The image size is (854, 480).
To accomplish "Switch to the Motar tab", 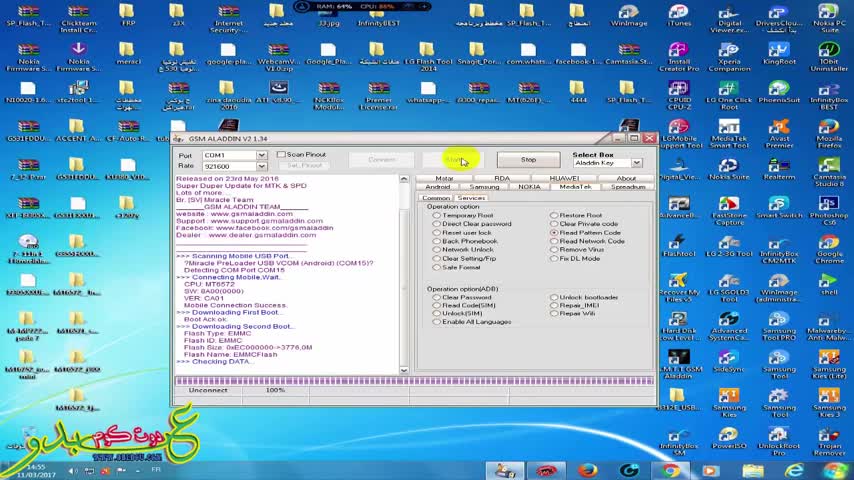I will tap(444, 178).
